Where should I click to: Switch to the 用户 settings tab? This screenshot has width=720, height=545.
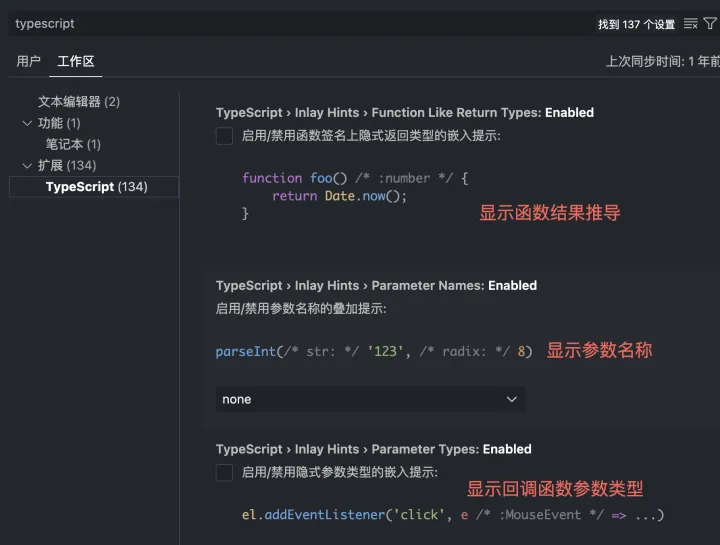(x=28, y=61)
